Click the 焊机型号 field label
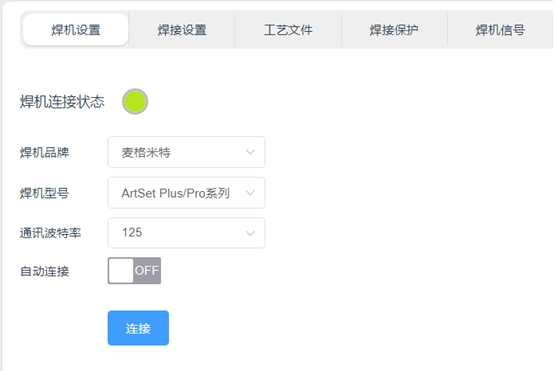Image resolution: width=554 pixels, height=371 pixels. coord(45,193)
